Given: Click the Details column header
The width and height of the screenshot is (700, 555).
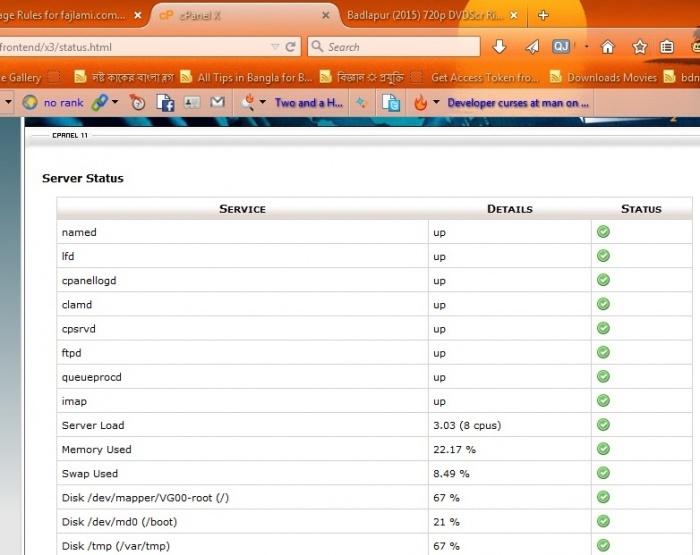Looking at the screenshot, I should (510, 209).
